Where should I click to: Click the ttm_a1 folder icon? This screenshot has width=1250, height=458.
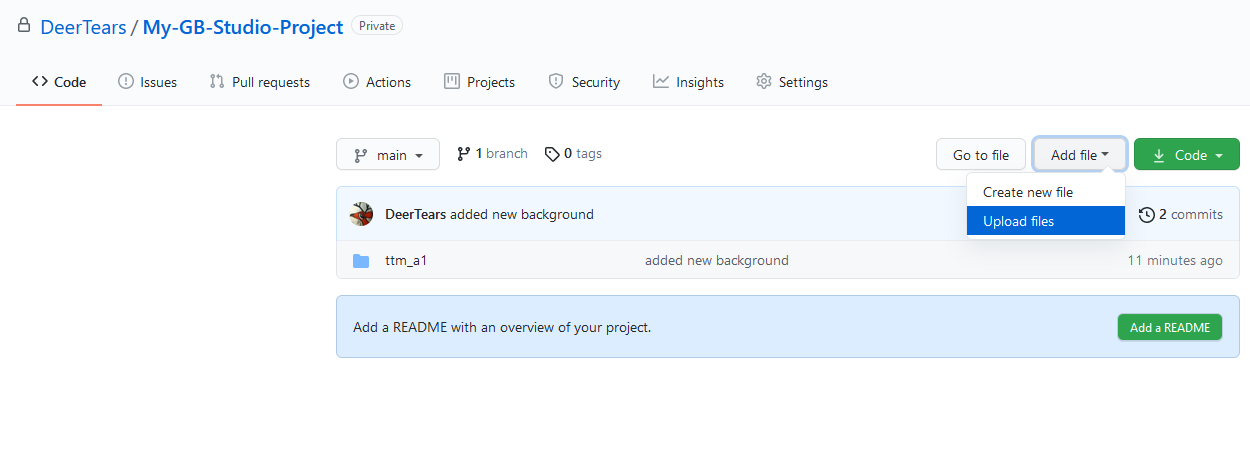[x=361, y=261]
